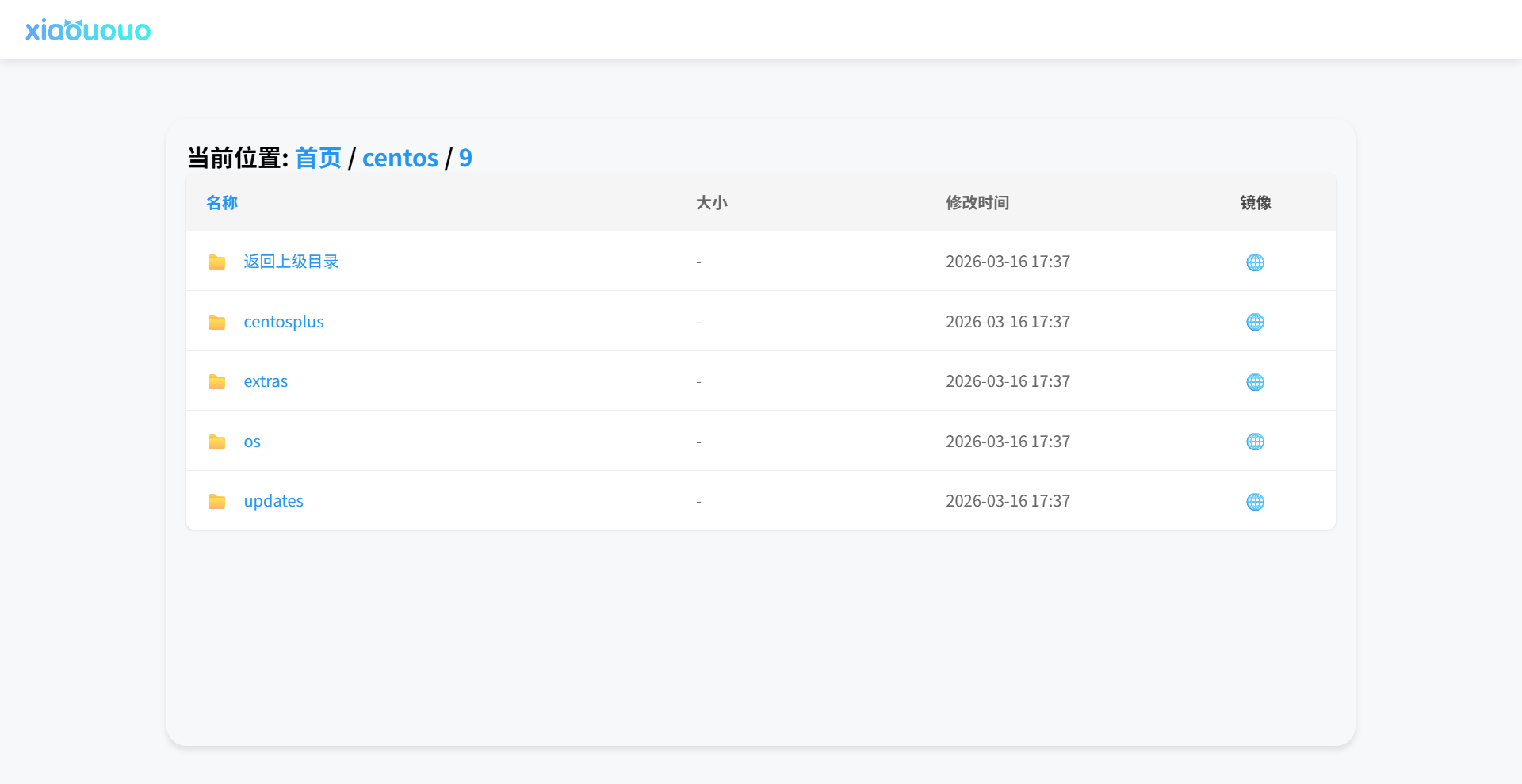
Task: Select centos in the breadcrumb path
Action: point(400,158)
